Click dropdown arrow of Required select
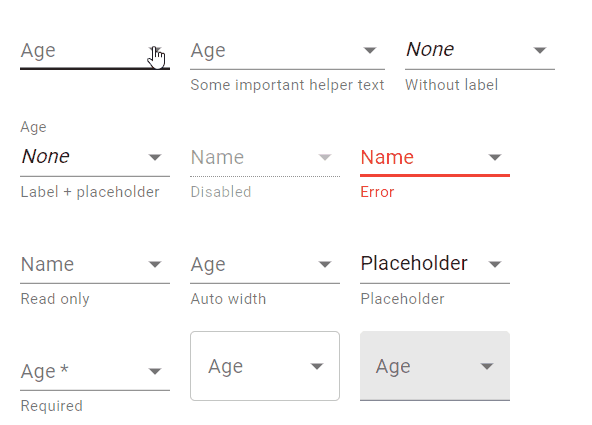Screen dimensions: 592x425 click(155, 371)
